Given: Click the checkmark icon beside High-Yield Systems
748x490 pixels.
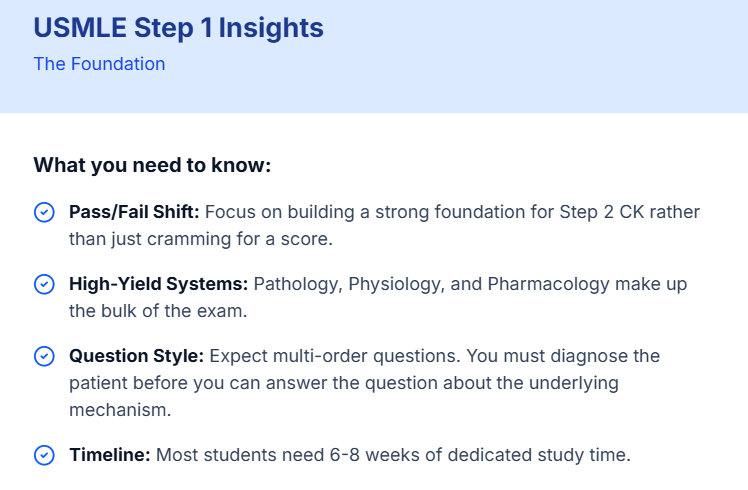Looking at the screenshot, I should click(44, 284).
